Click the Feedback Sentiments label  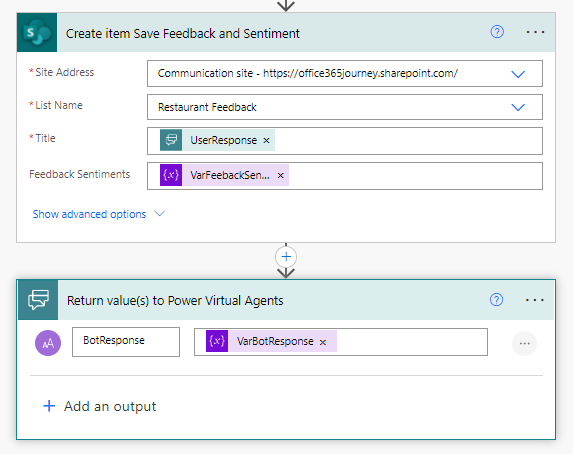click(80, 174)
